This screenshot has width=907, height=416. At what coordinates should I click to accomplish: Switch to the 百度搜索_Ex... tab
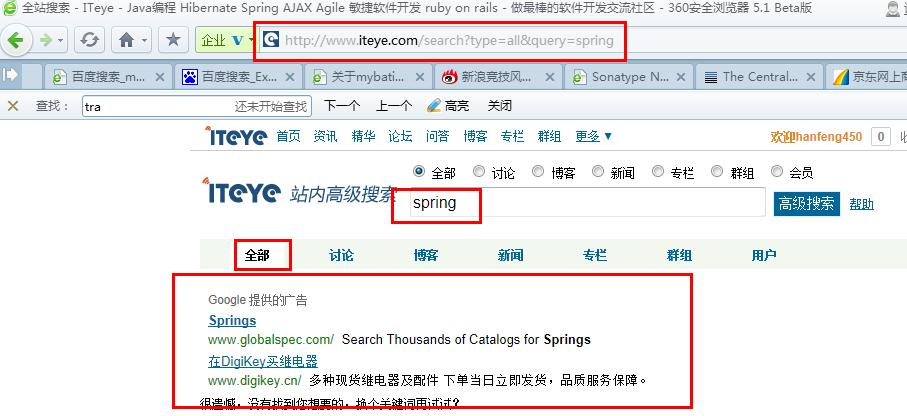[x=238, y=76]
